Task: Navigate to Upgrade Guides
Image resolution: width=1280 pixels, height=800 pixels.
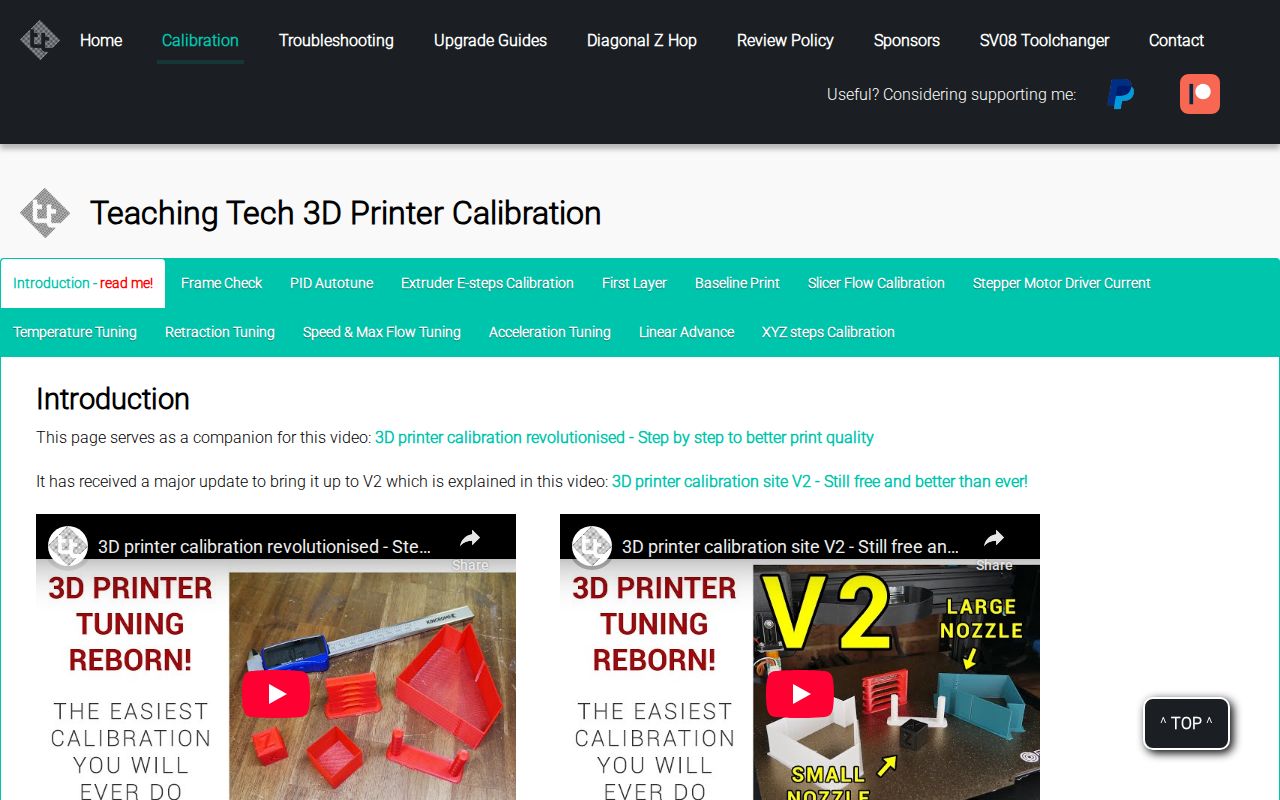Action: tap(490, 40)
